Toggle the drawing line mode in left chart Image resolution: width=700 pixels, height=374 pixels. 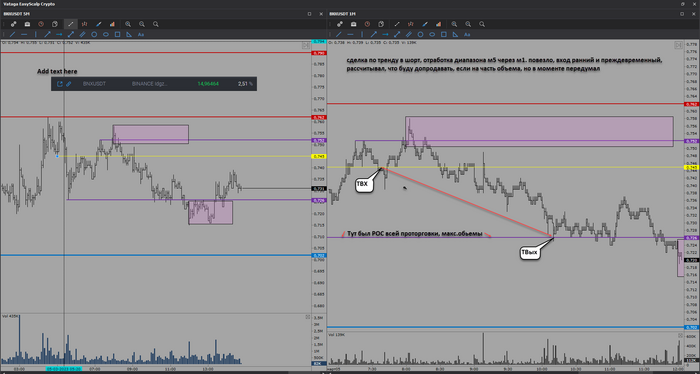[x=71, y=24]
